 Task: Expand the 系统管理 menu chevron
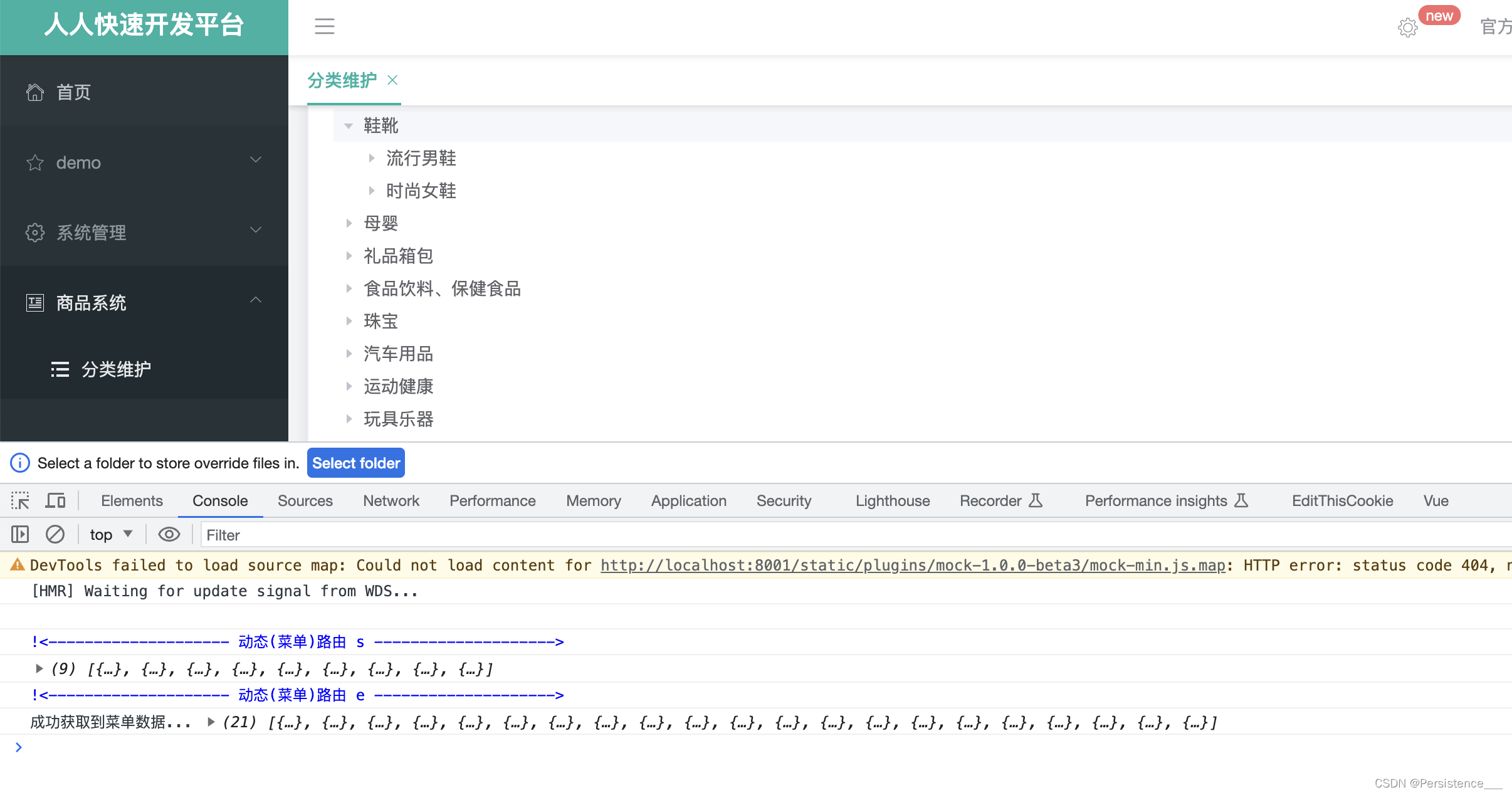[256, 230]
